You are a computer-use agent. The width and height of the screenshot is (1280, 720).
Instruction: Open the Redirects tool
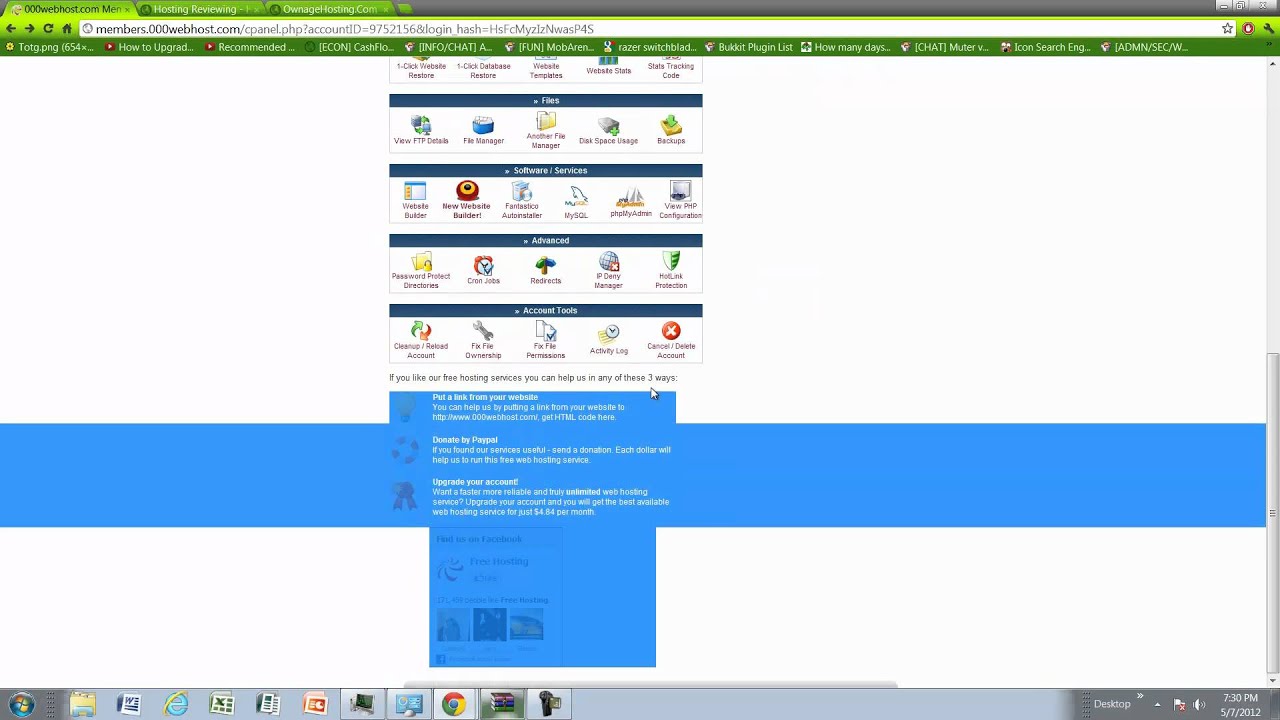click(546, 270)
